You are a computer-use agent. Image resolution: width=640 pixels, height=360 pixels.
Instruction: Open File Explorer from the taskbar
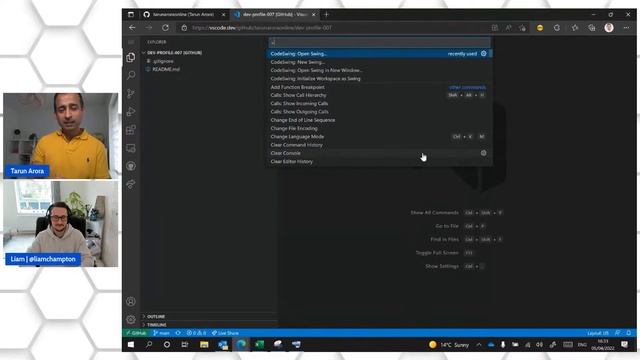pyautogui.click(x=204, y=345)
